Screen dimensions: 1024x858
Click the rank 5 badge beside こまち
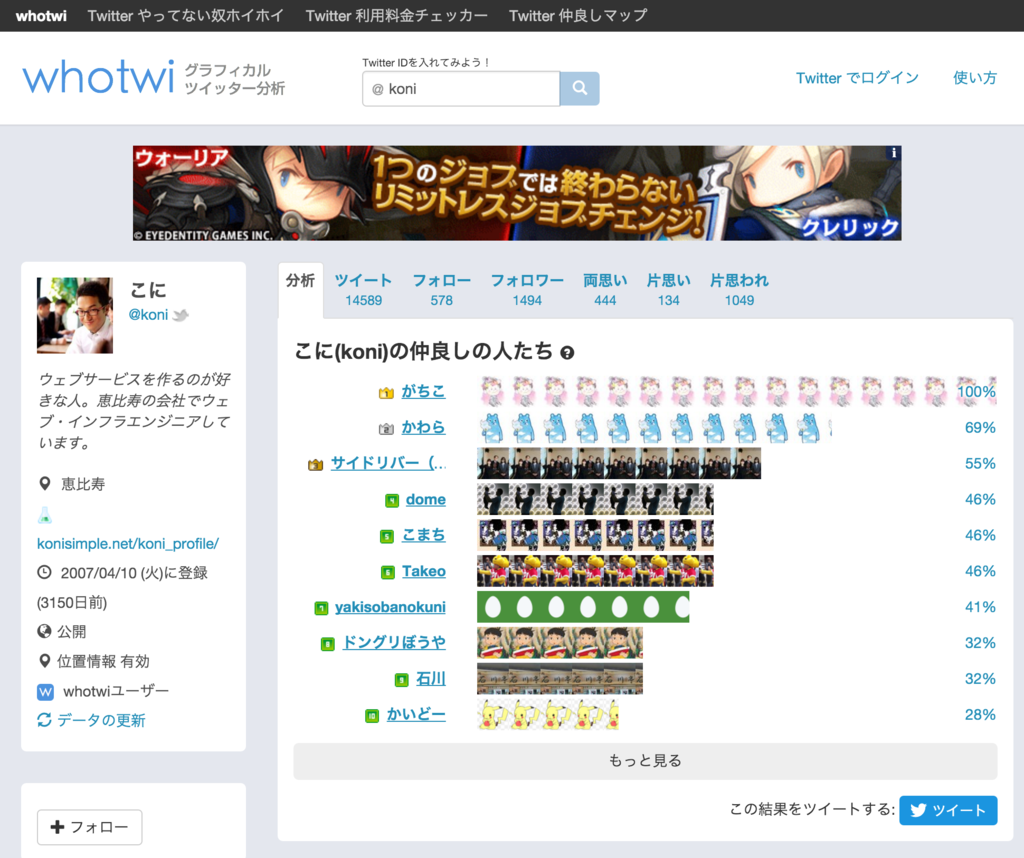pos(387,537)
